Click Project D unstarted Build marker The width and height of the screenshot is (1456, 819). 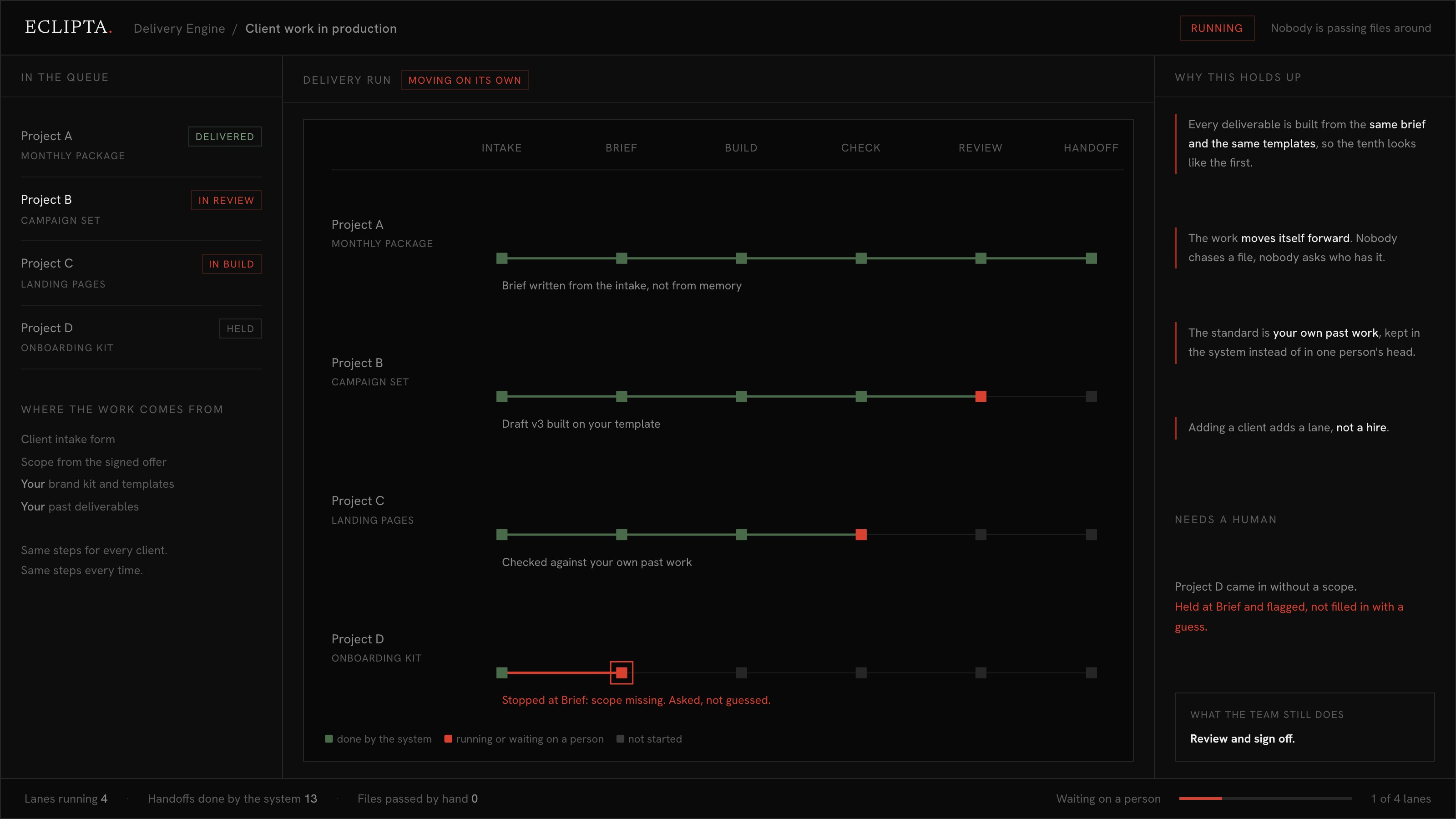click(742, 672)
